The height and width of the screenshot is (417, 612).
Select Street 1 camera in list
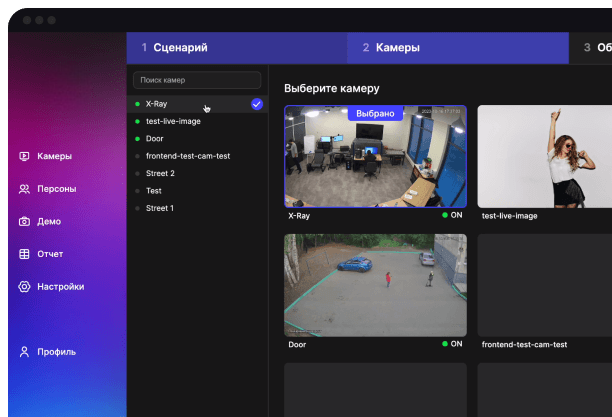(160, 208)
